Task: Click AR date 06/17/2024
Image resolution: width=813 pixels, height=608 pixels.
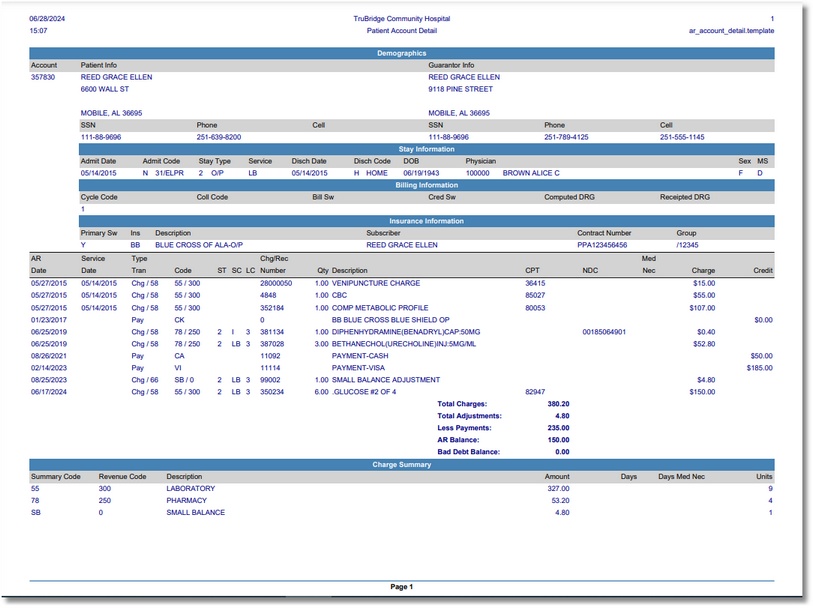Action: click(x=49, y=392)
